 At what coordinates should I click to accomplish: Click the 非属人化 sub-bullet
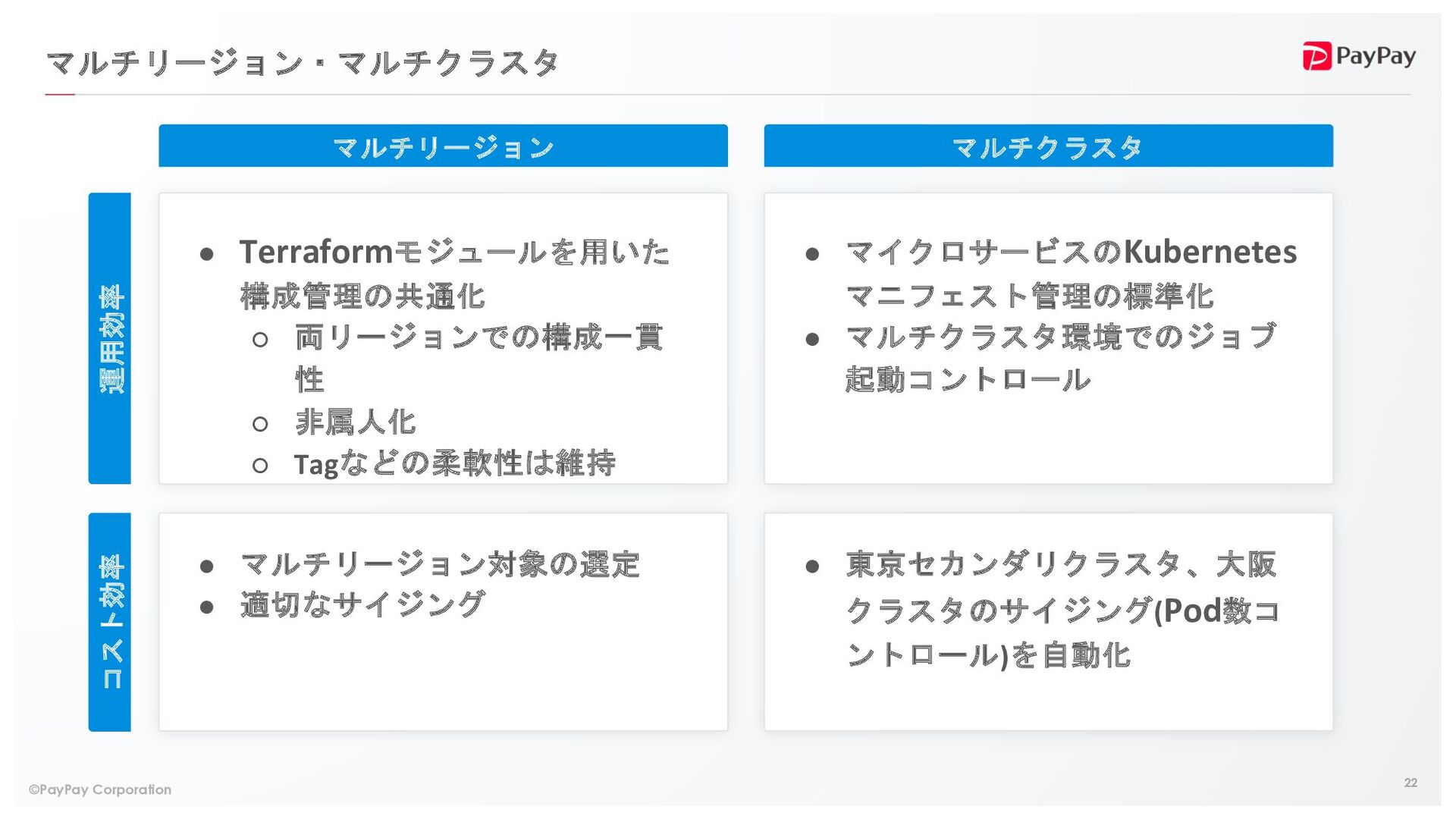click(355, 422)
